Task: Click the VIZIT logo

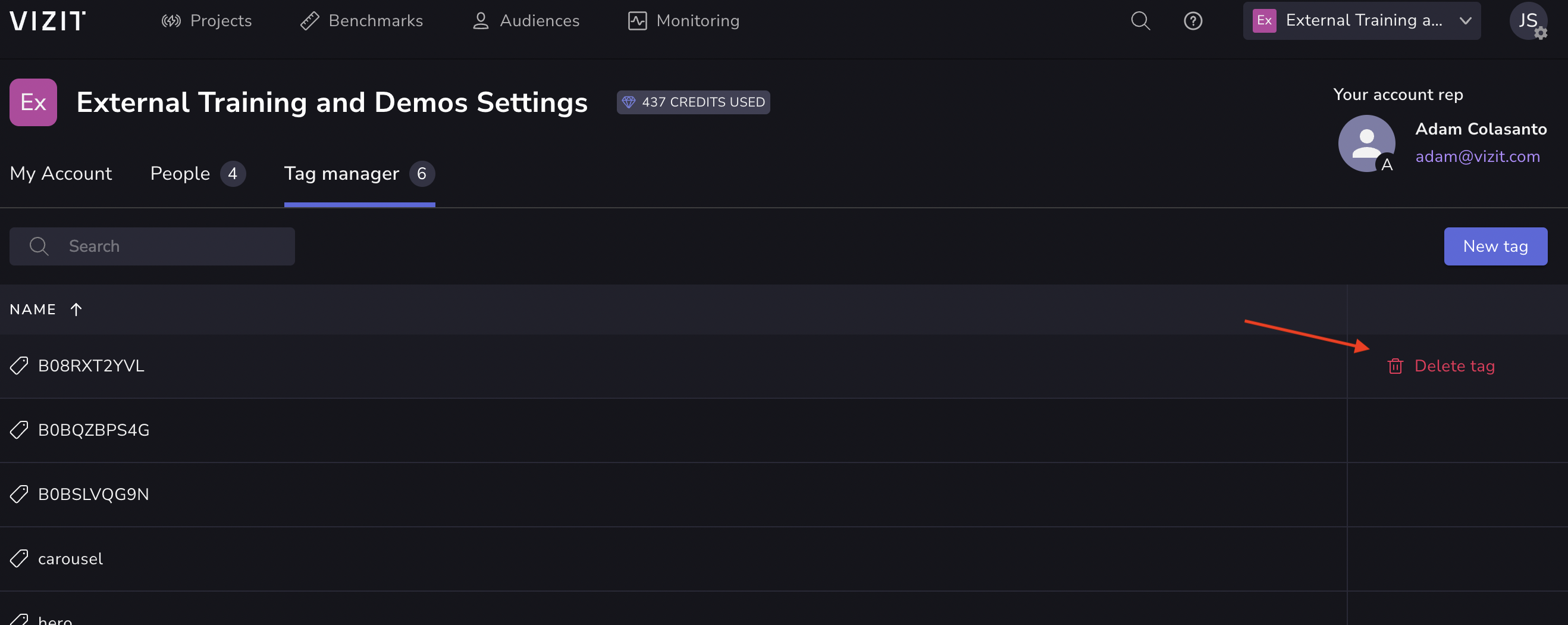Action: tap(48, 21)
